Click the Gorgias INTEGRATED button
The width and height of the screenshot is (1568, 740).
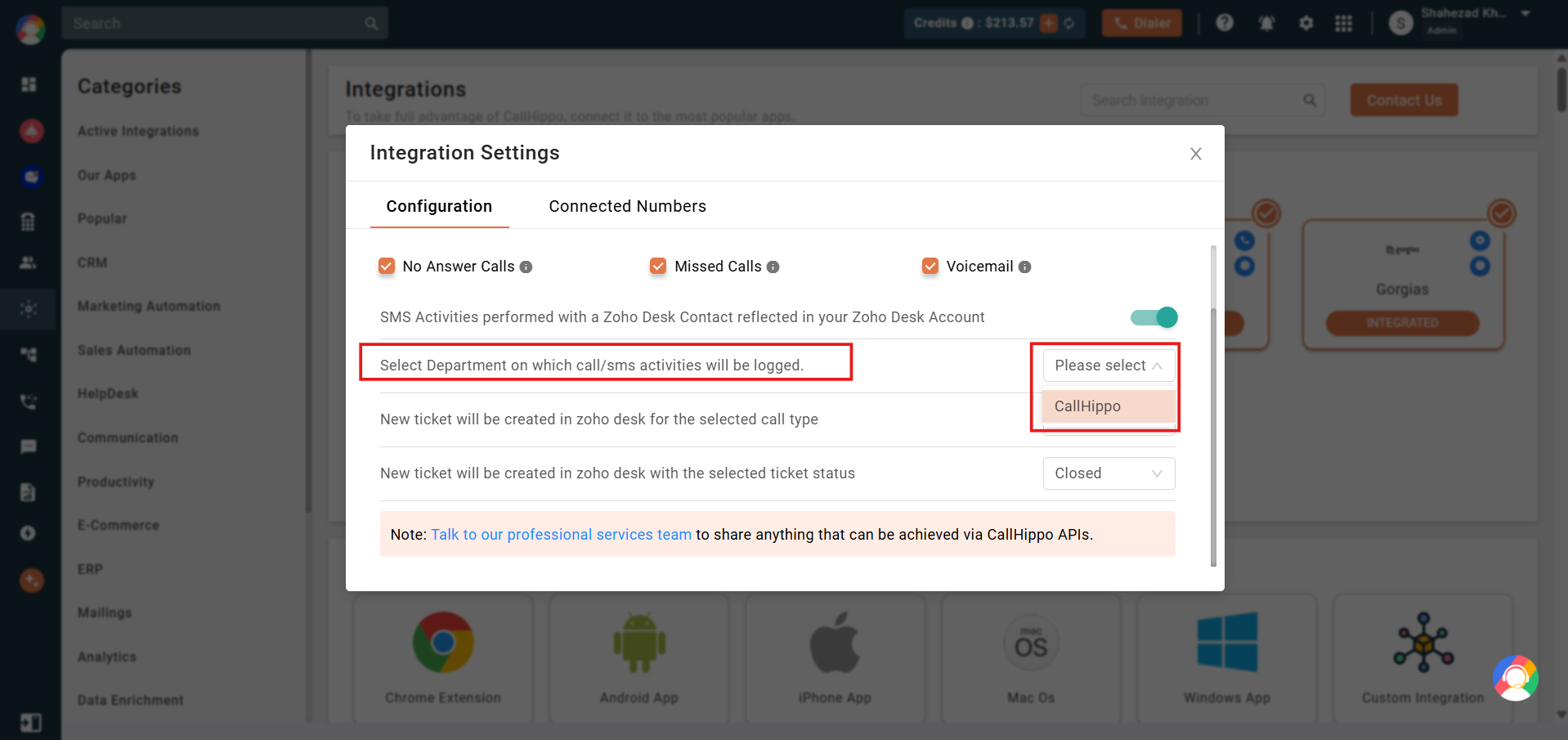1402,323
